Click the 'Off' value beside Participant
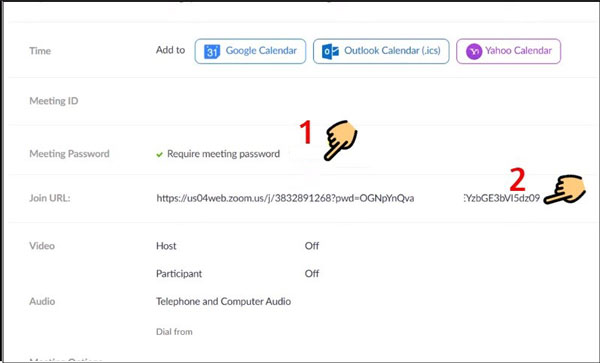This screenshot has height=363, width=600. coord(312,273)
